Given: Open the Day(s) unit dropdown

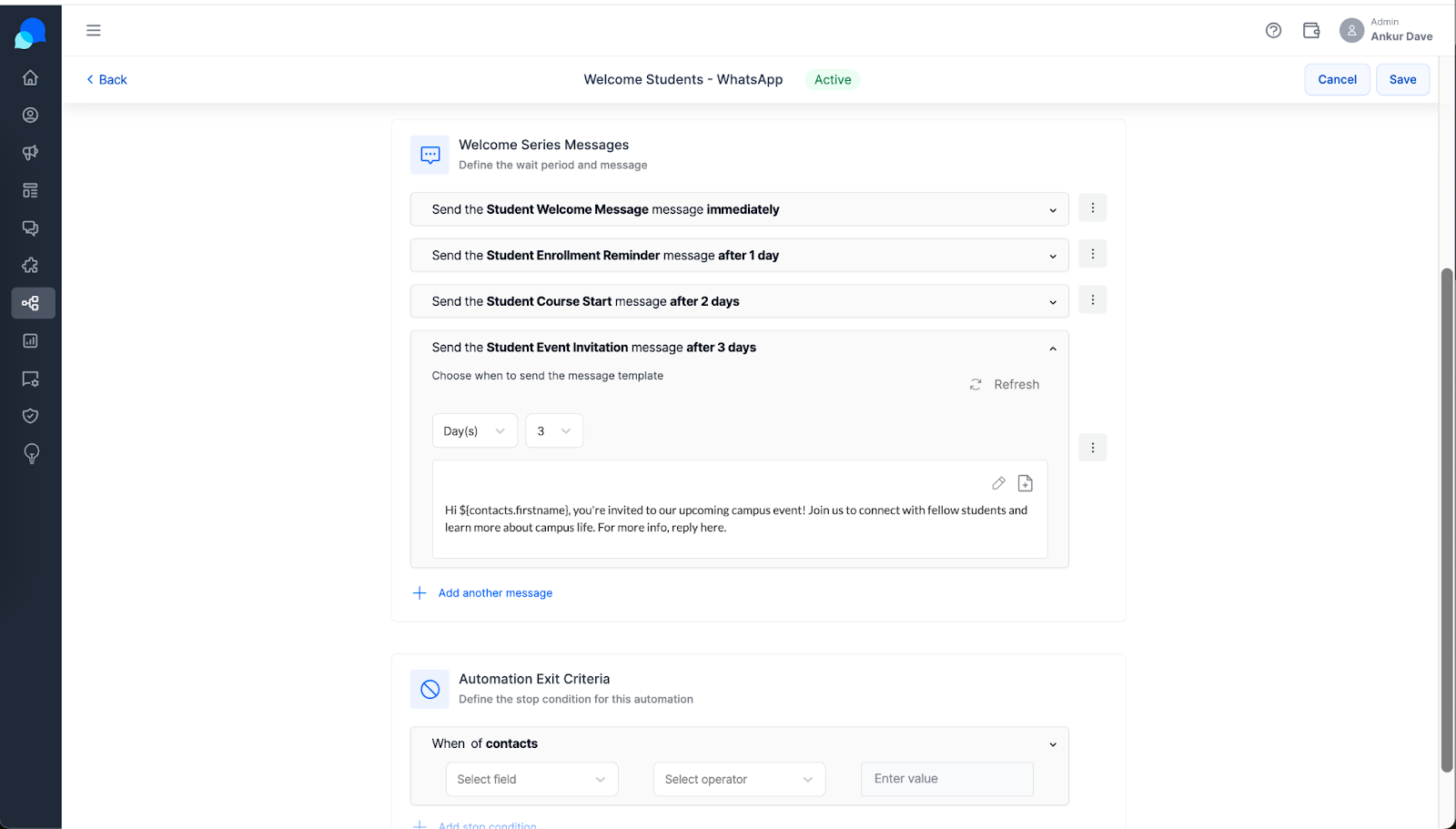Looking at the screenshot, I should click(475, 431).
